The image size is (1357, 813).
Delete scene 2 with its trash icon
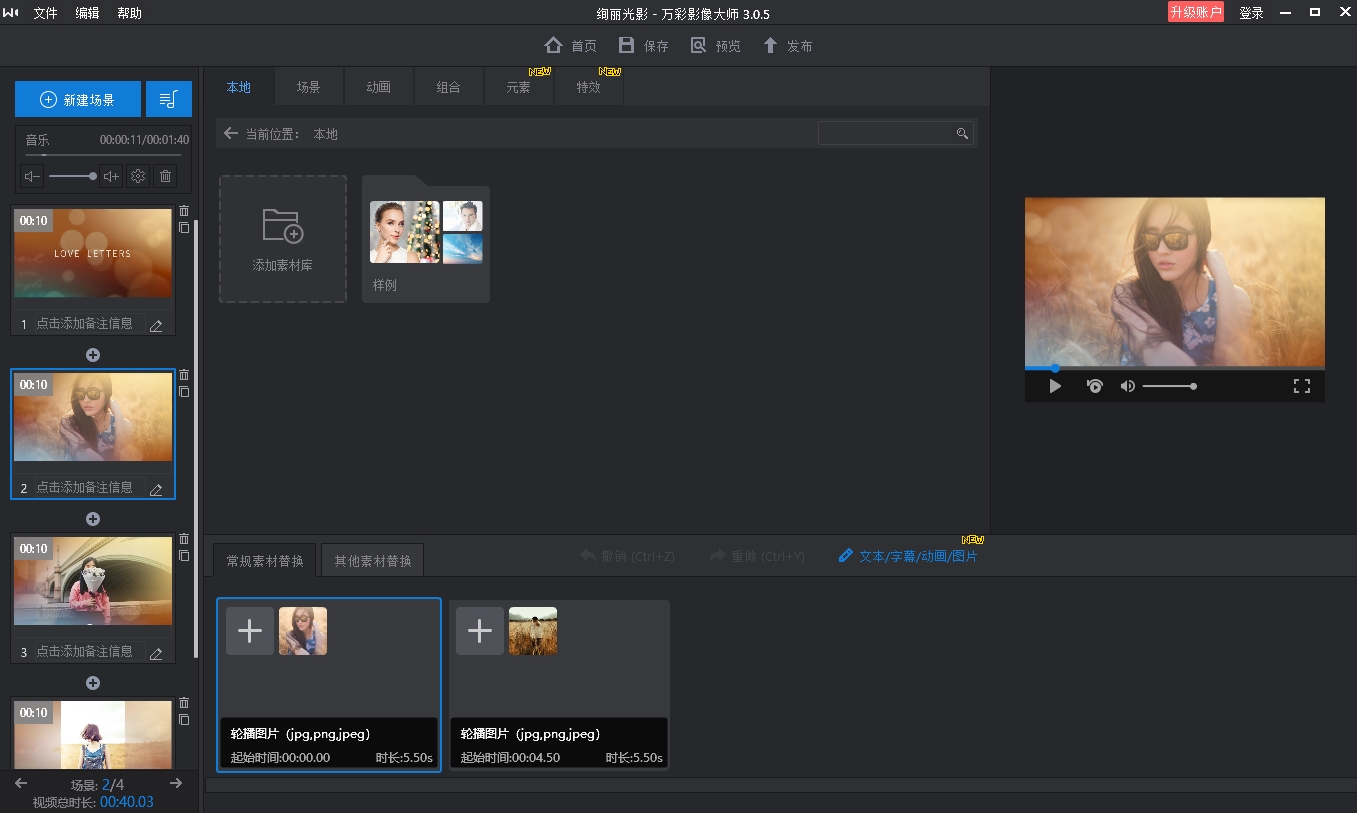pos(183,375)
